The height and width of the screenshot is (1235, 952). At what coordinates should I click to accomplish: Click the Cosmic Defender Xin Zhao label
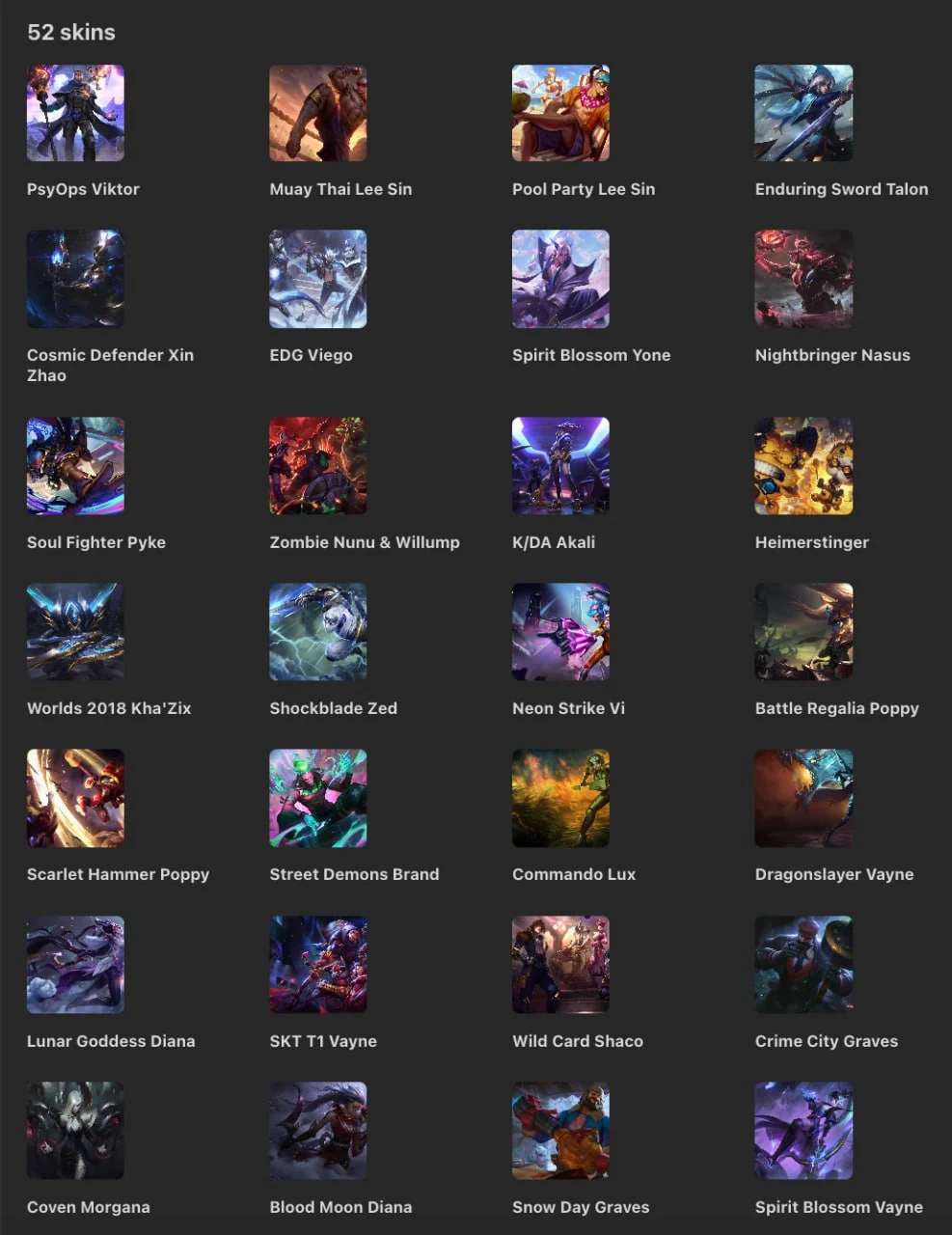[110, 365]
